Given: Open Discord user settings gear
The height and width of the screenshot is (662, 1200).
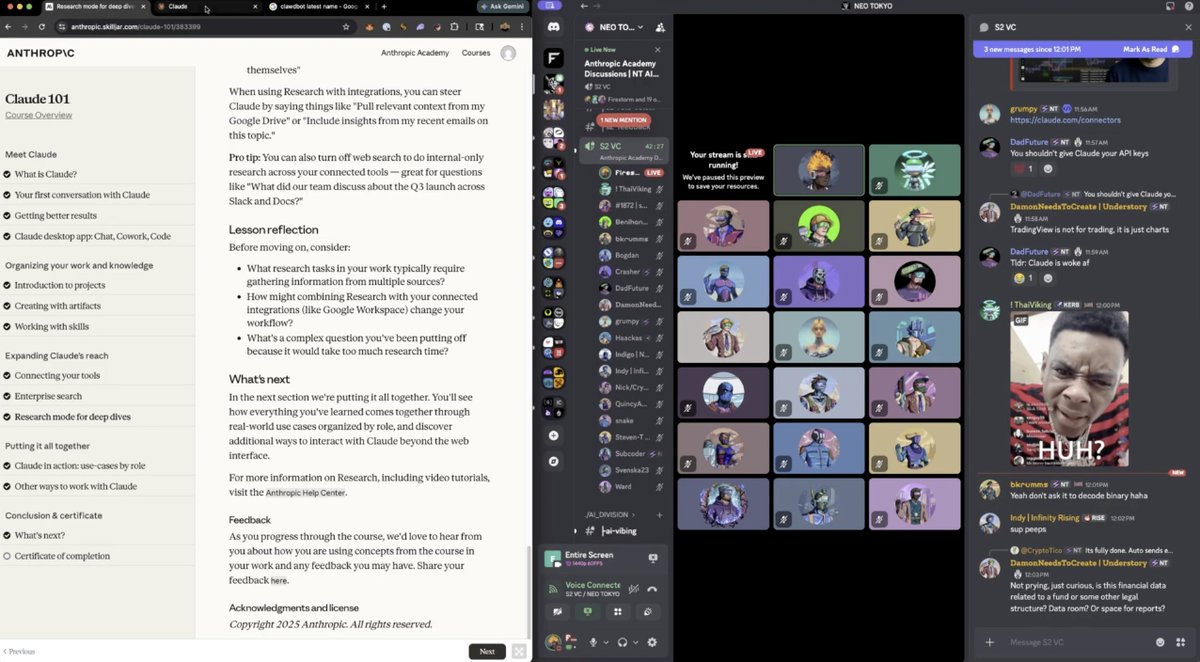Looking at the screenshot, I should pos(652,642).
